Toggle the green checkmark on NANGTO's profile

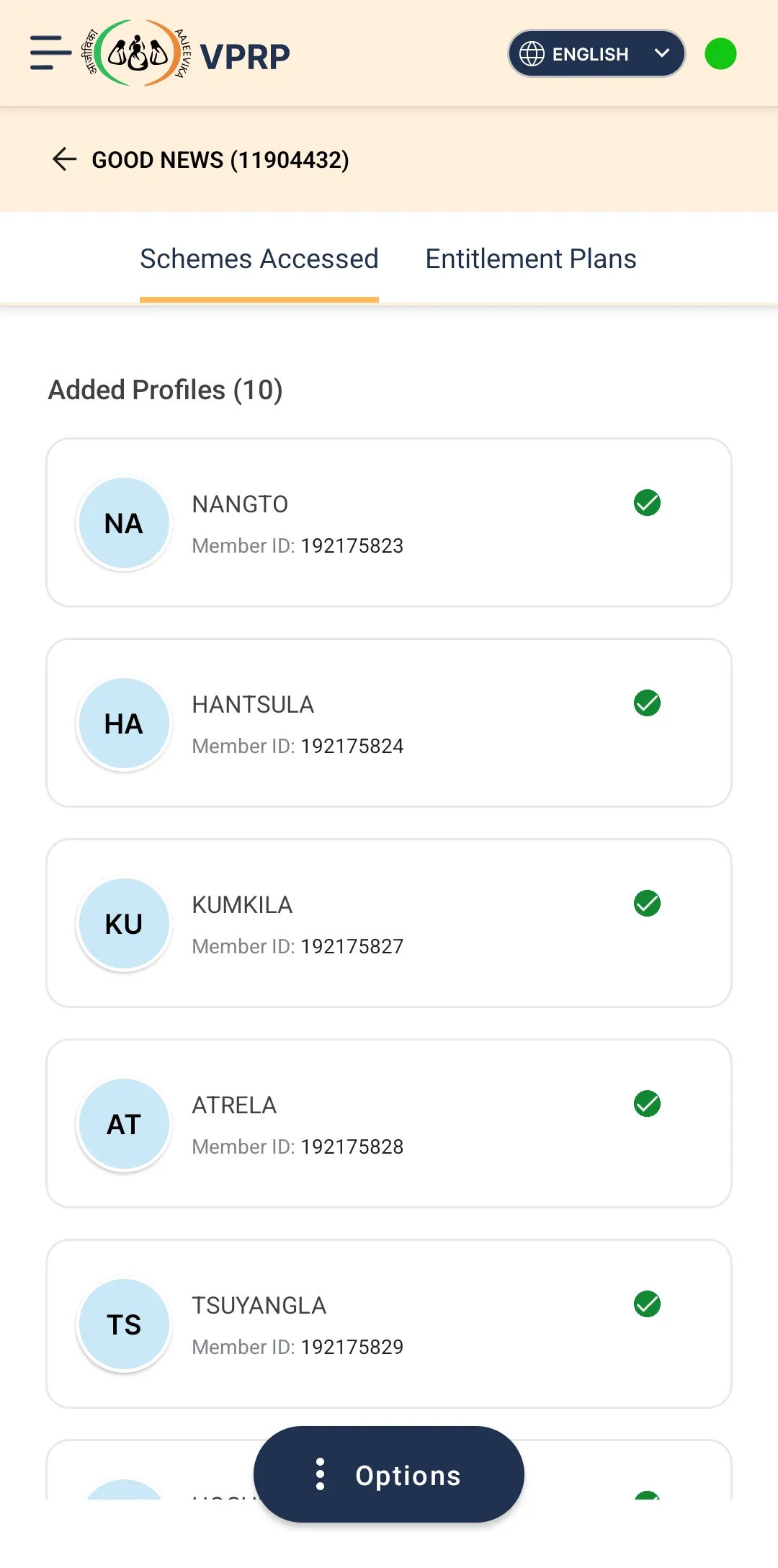[647, 503]
